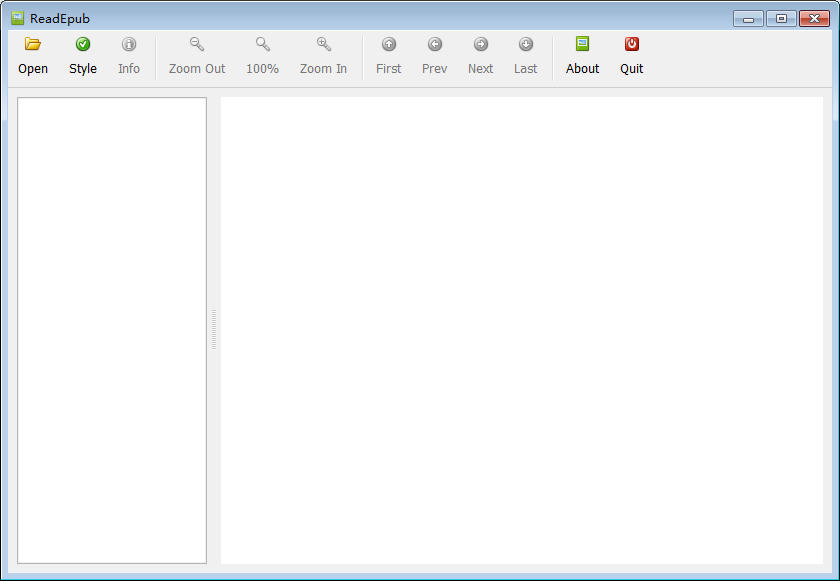Open an EPUB file with the Open icon
The height and width of the screenshot is (581, 840).
point(33,44)
